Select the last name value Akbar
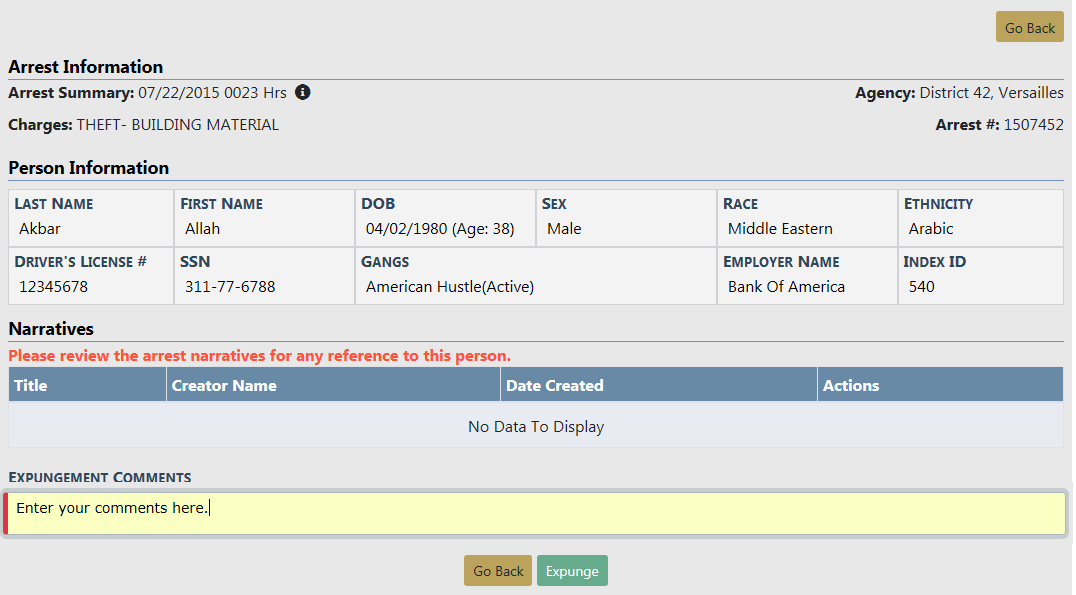This screenshot has height=595, width=1076. coord(40,229)
